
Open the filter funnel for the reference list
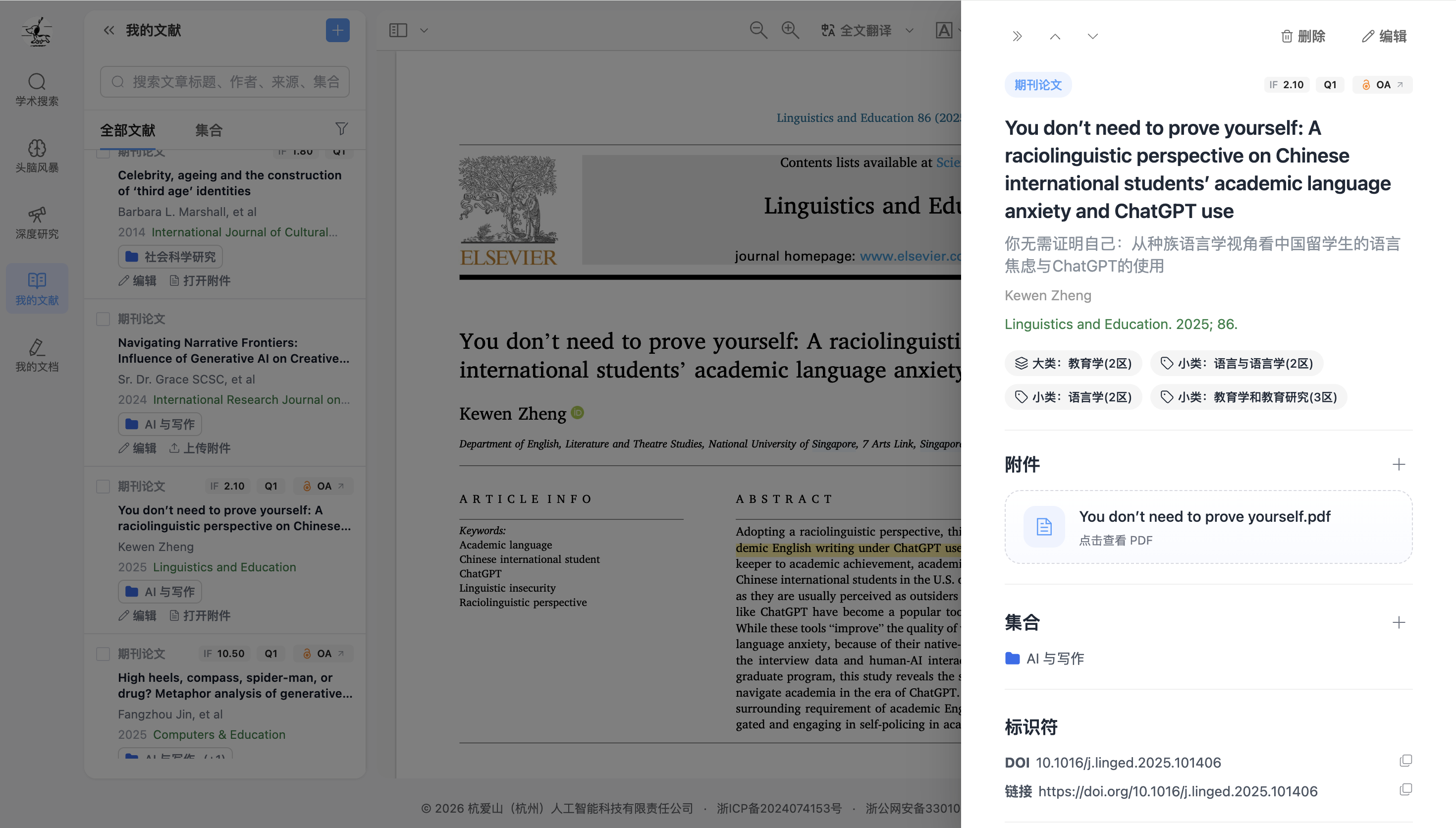[341, 129]
